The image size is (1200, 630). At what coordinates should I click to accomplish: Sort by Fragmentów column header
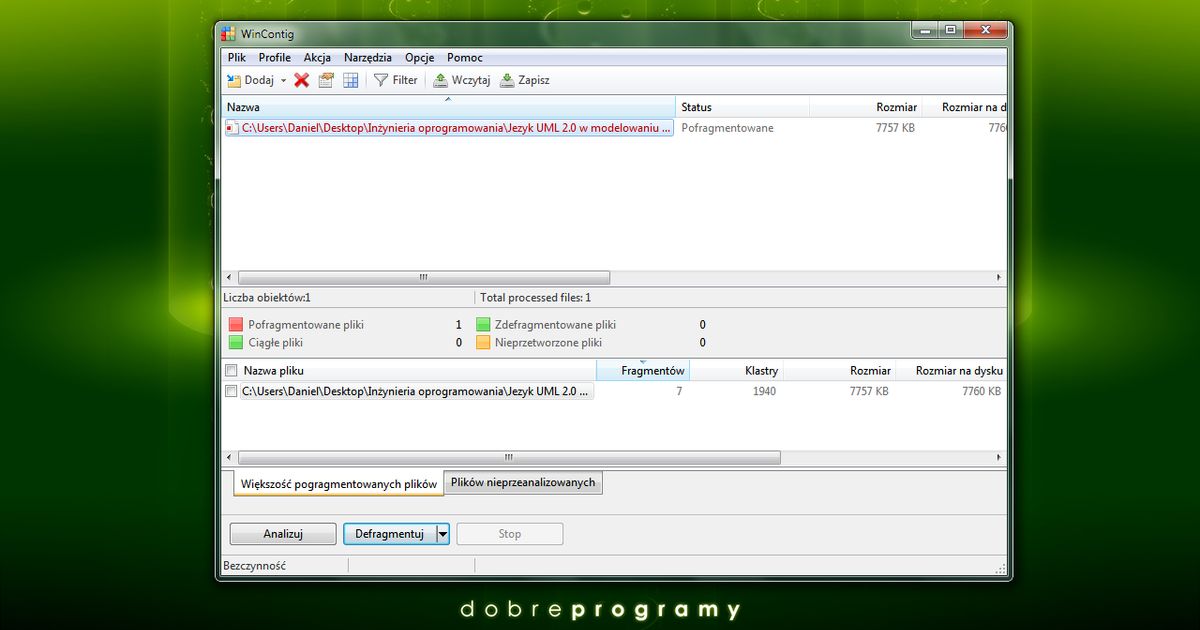tap(643, 371)
